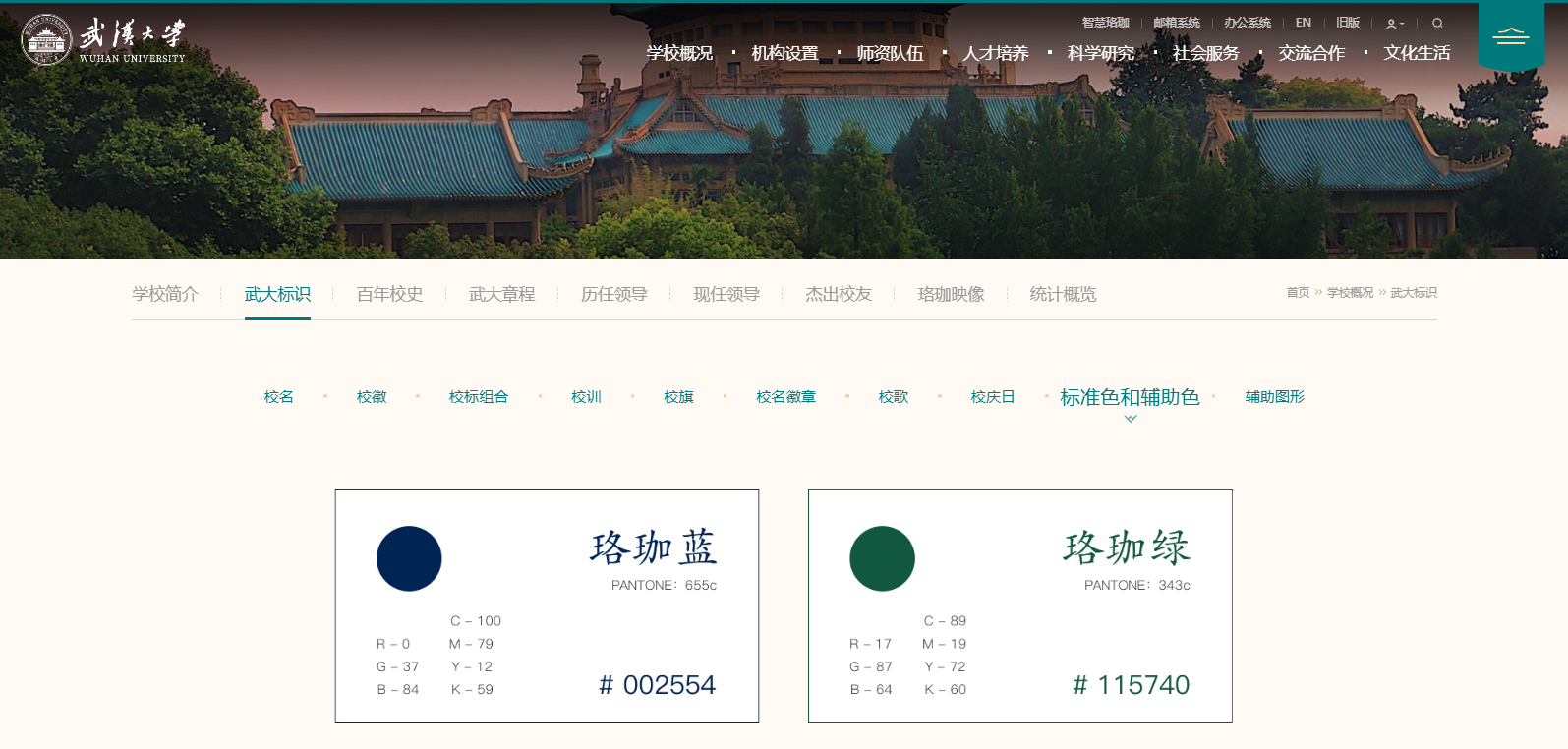The image size is (1568, 749).
Task: Click 武大标识 in breadcrumb
Action: click(x=1414, y=293)
